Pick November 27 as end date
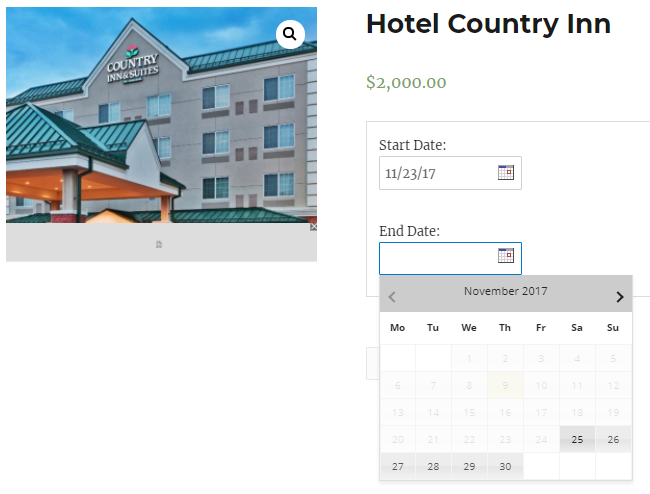This screenshot has height=494, width=650. pyautogui.click(x=397, y=466)
